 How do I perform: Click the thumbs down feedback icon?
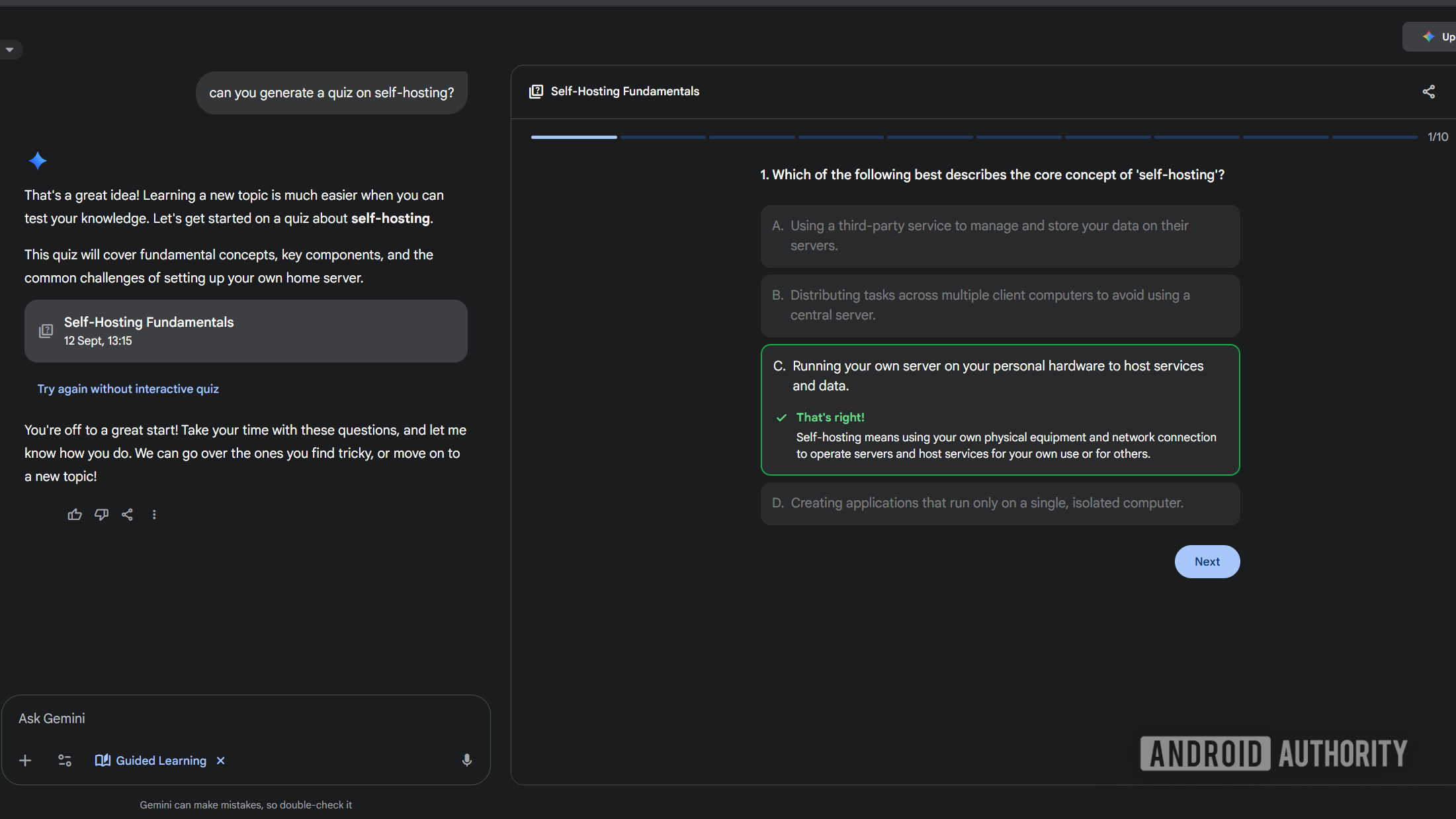101,515
